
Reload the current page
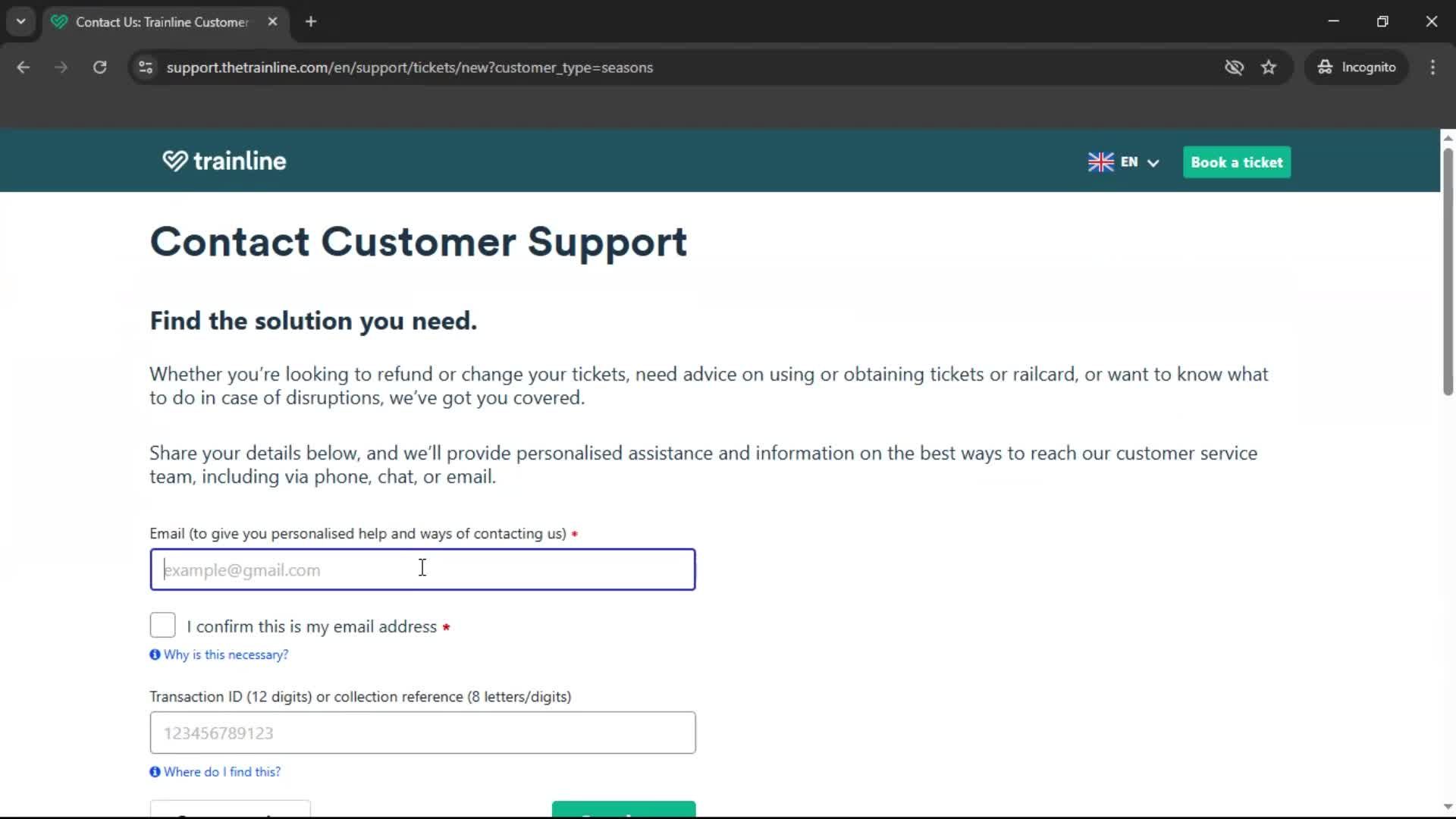coord(99,67)
